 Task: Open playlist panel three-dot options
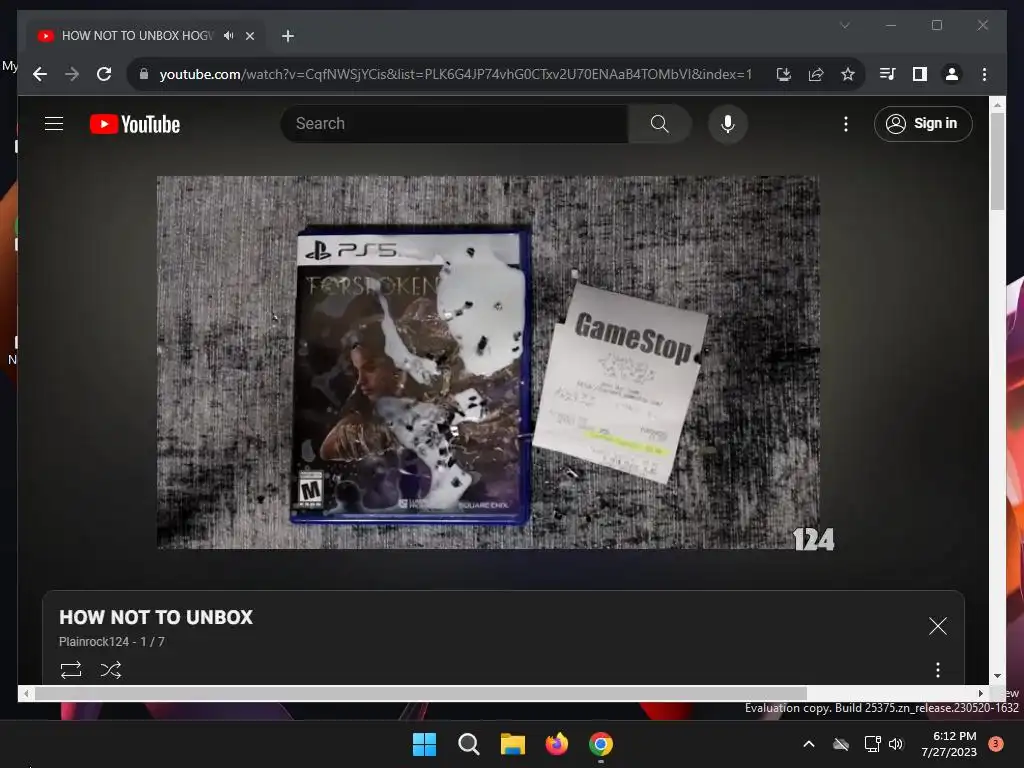[x=938, y=670]
